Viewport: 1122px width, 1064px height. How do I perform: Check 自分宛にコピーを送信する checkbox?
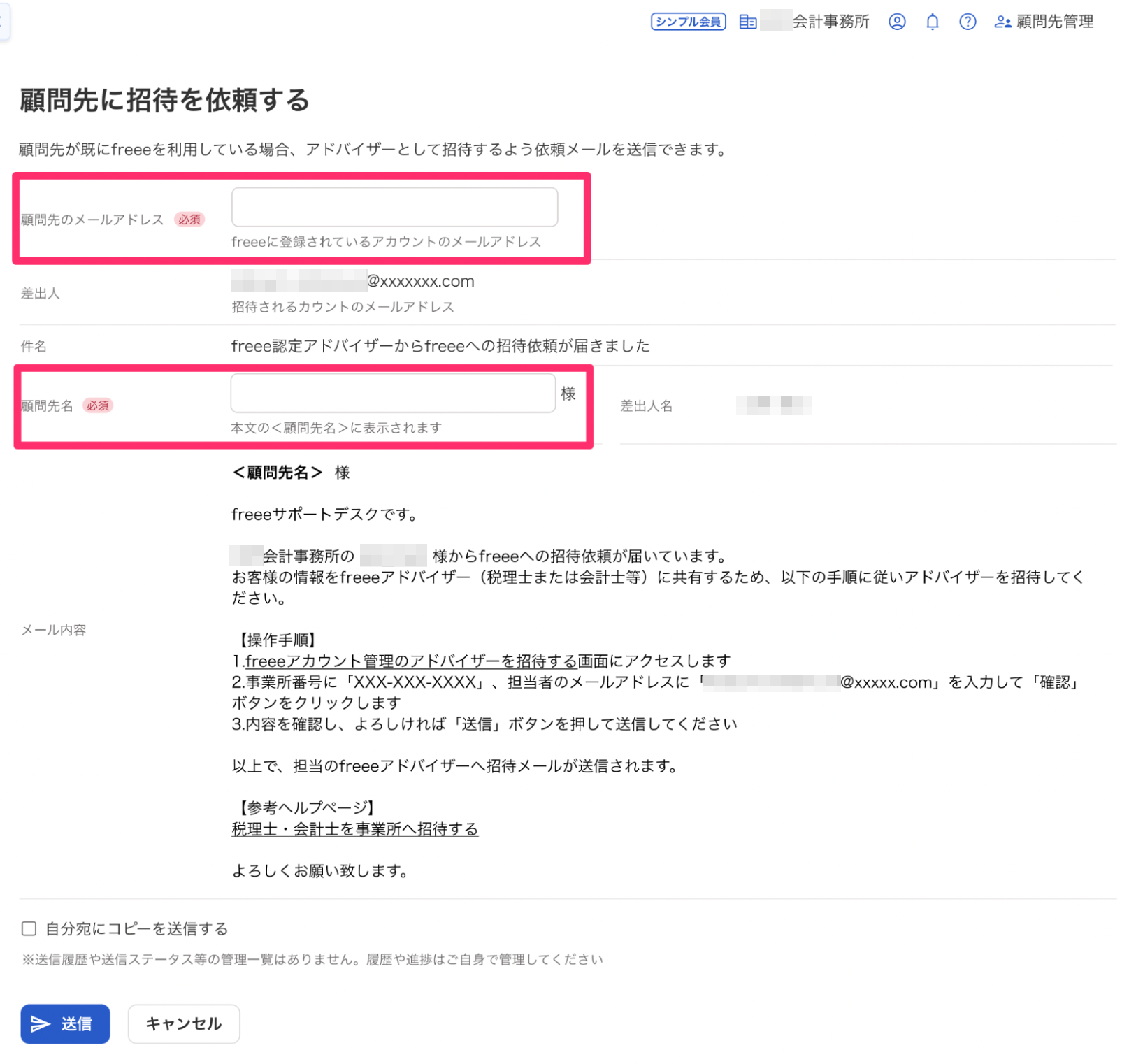(x=29, y=928)
